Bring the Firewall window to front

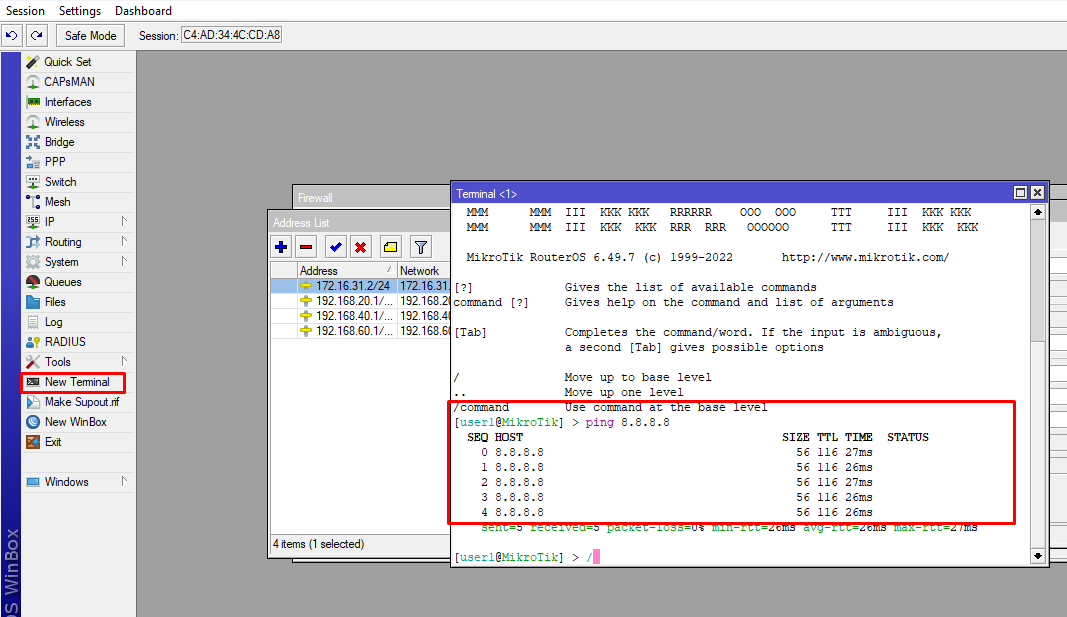tap(372, 198)
